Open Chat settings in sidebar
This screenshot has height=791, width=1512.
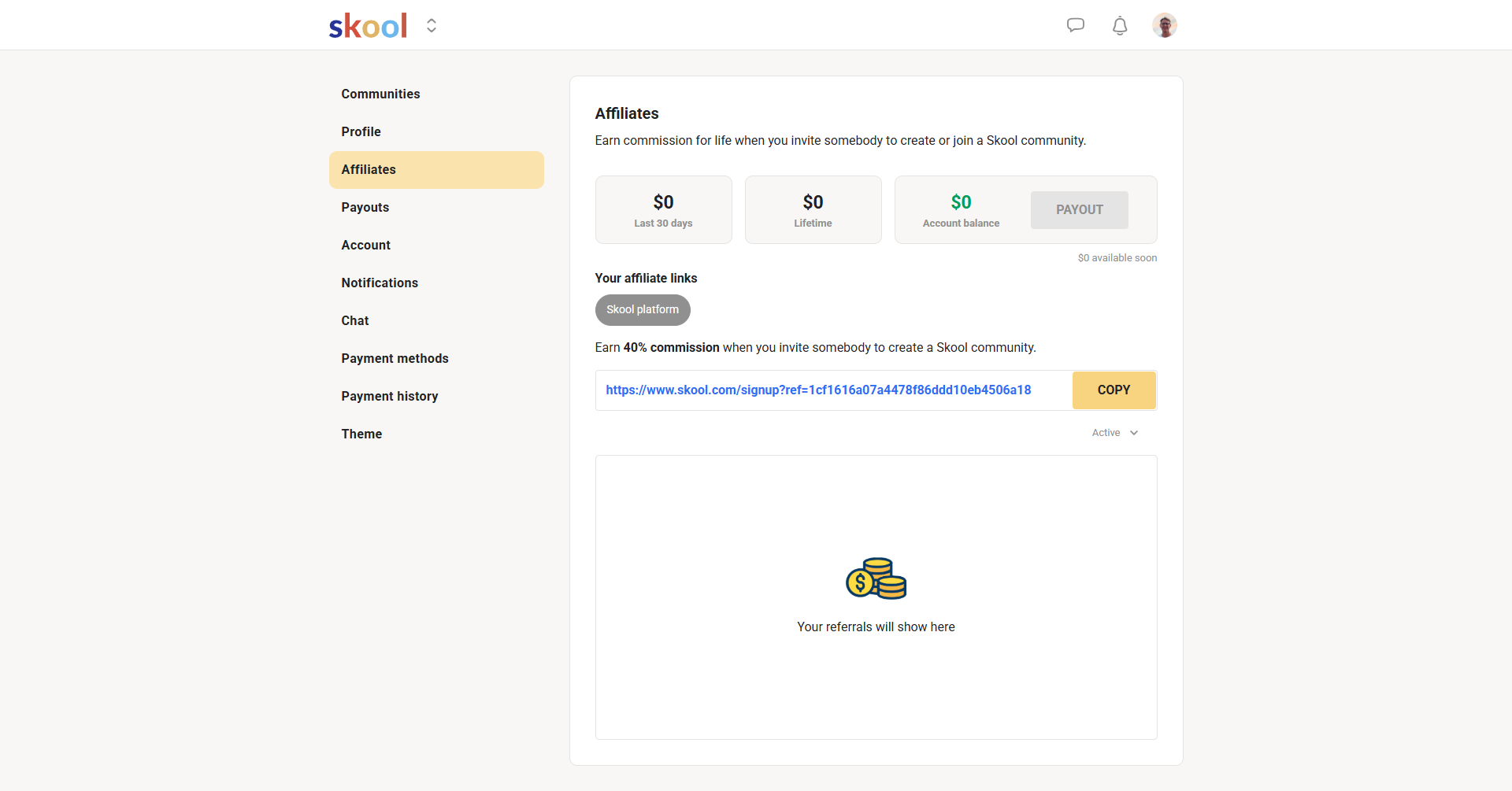354,321
